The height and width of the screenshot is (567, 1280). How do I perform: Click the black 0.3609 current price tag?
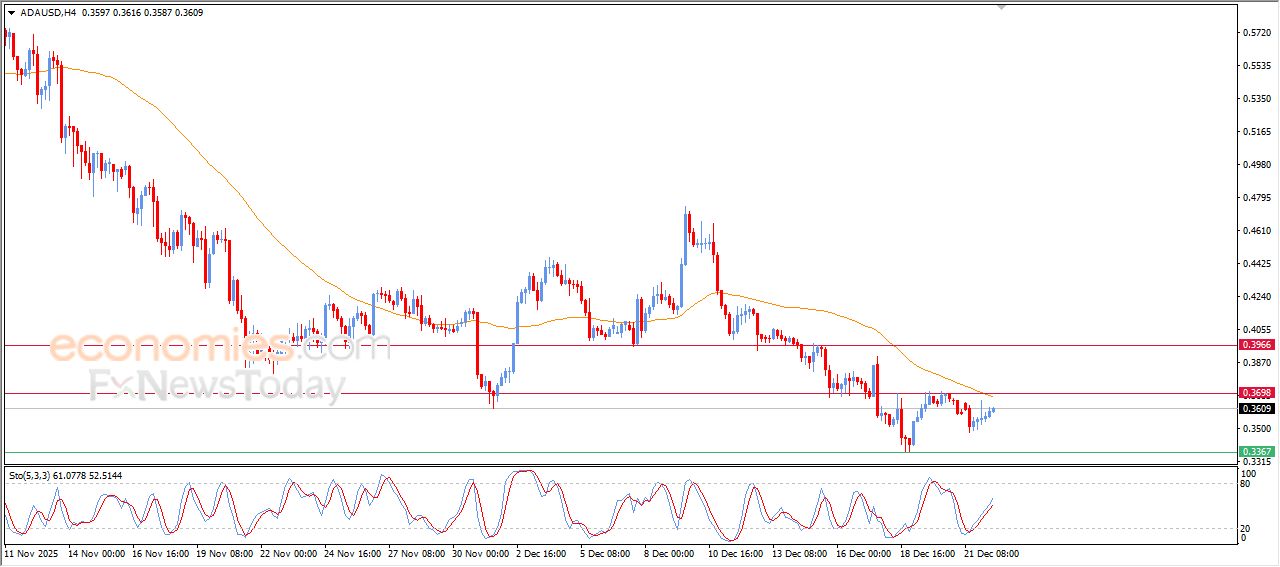1256,409
